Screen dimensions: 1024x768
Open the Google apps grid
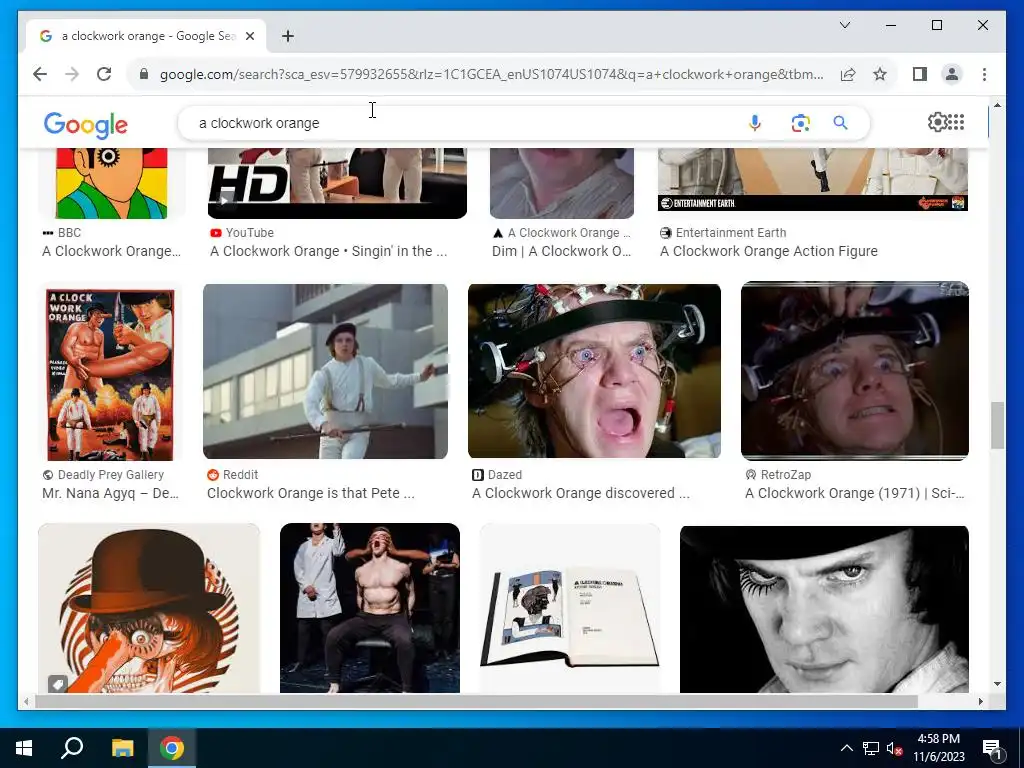click(x=956, y=122)
